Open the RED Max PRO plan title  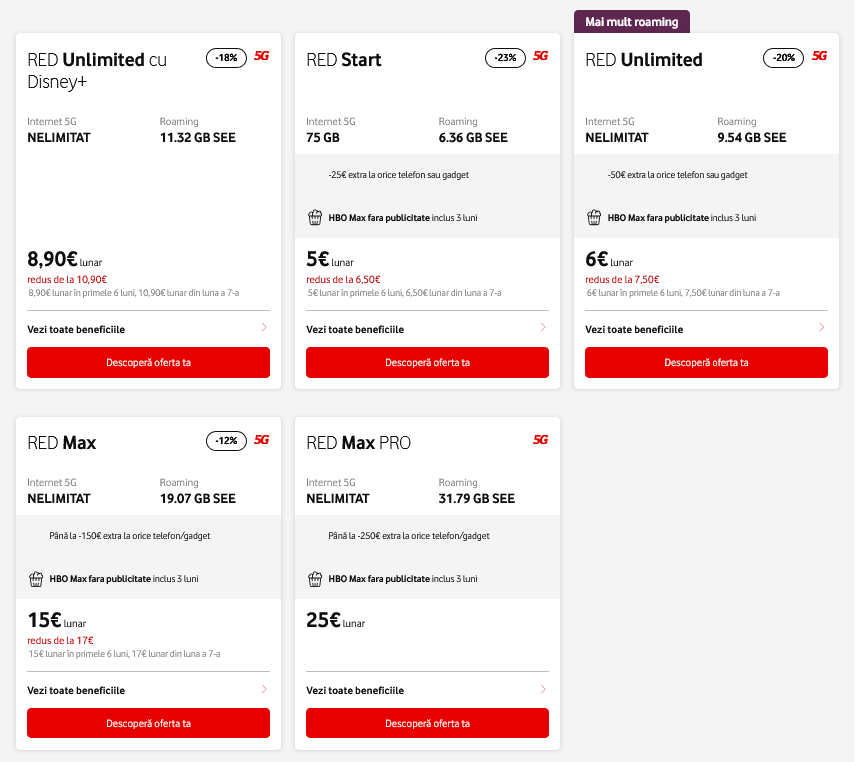point(358,443)
